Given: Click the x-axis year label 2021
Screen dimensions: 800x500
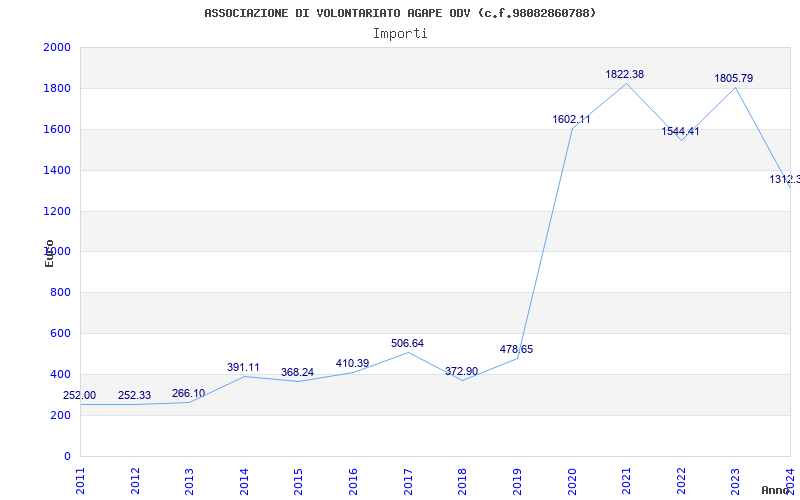Looking at the screenshot, I should (626, 482).
